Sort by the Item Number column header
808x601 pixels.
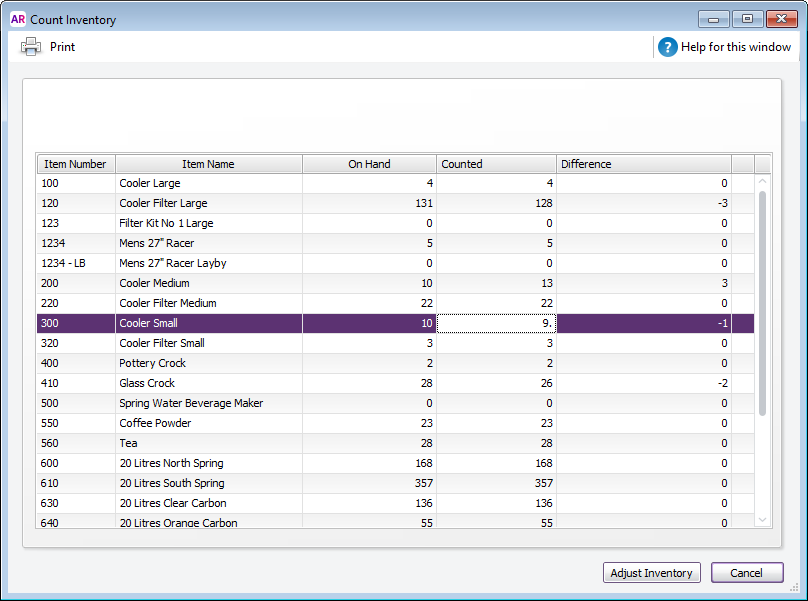pyautogui.click(x=76, y=164)
